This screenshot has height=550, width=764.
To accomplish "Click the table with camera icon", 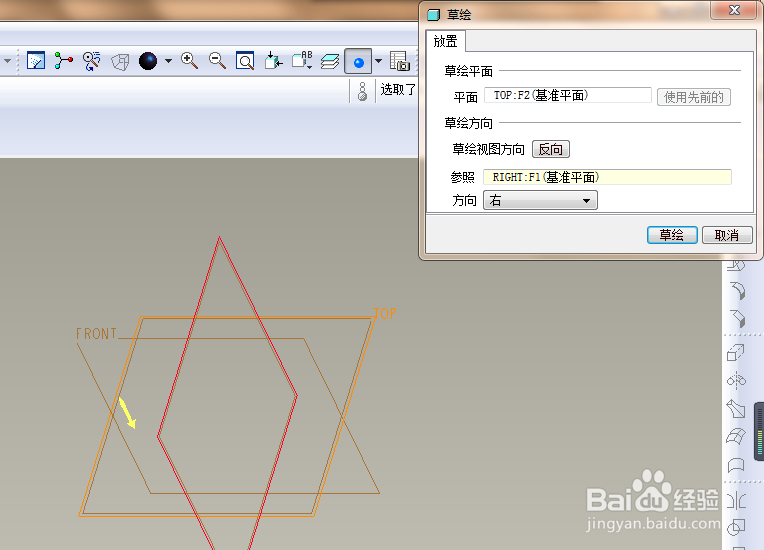I will [x=400, y=61].
